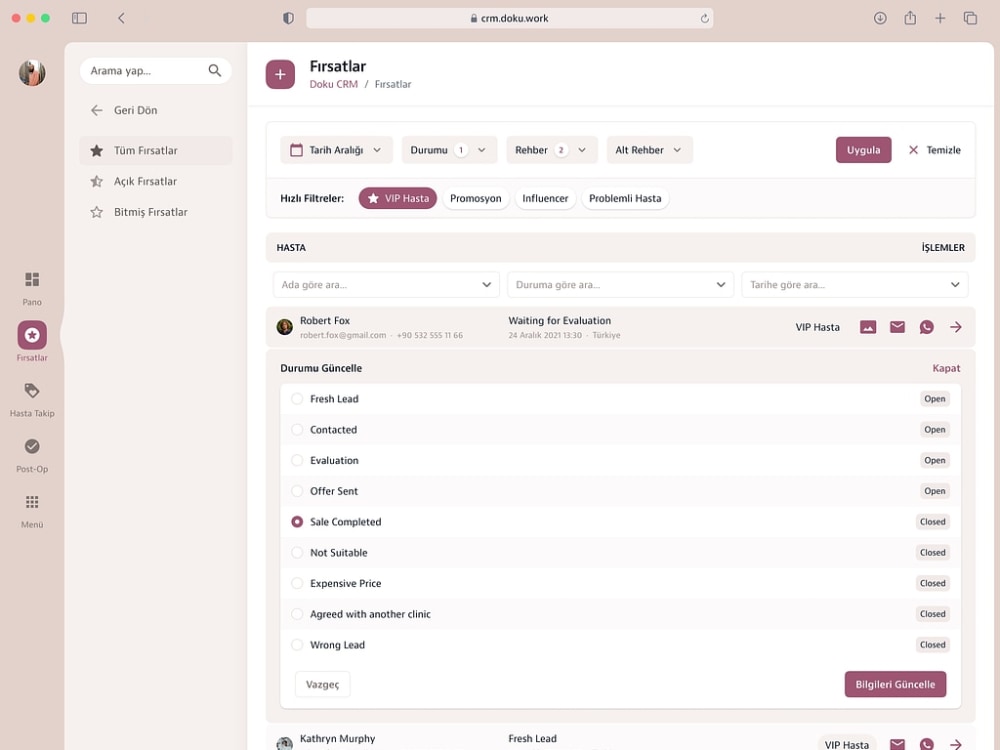Click the plus add-opportunity button
1000x750 pixels.
(280, 75)
